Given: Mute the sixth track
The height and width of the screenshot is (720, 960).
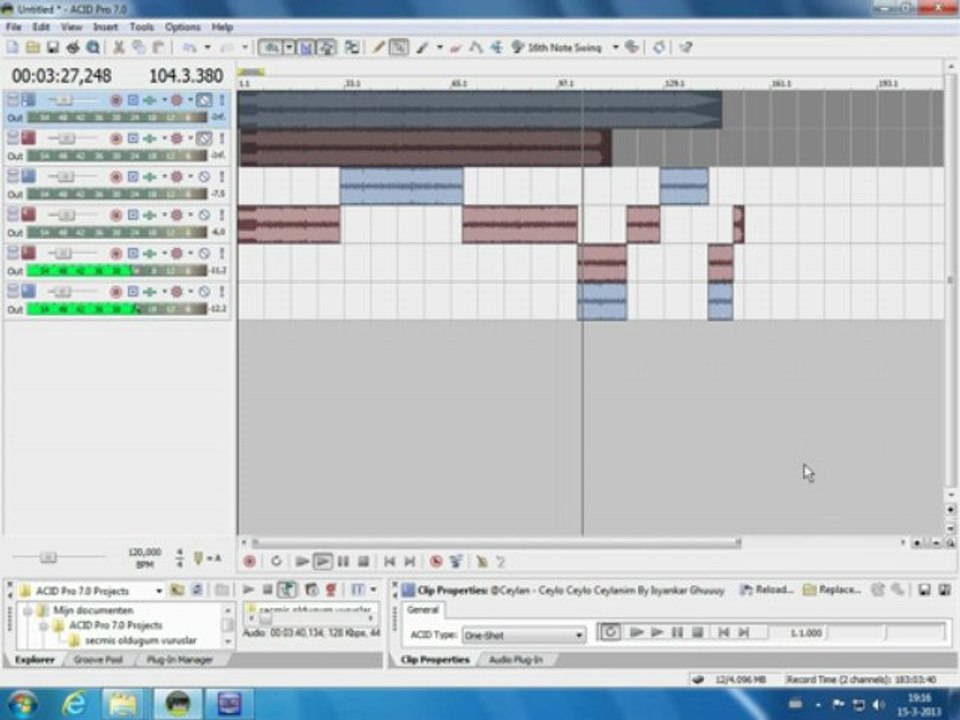Looking at the screenshot, I should point(204,291).
